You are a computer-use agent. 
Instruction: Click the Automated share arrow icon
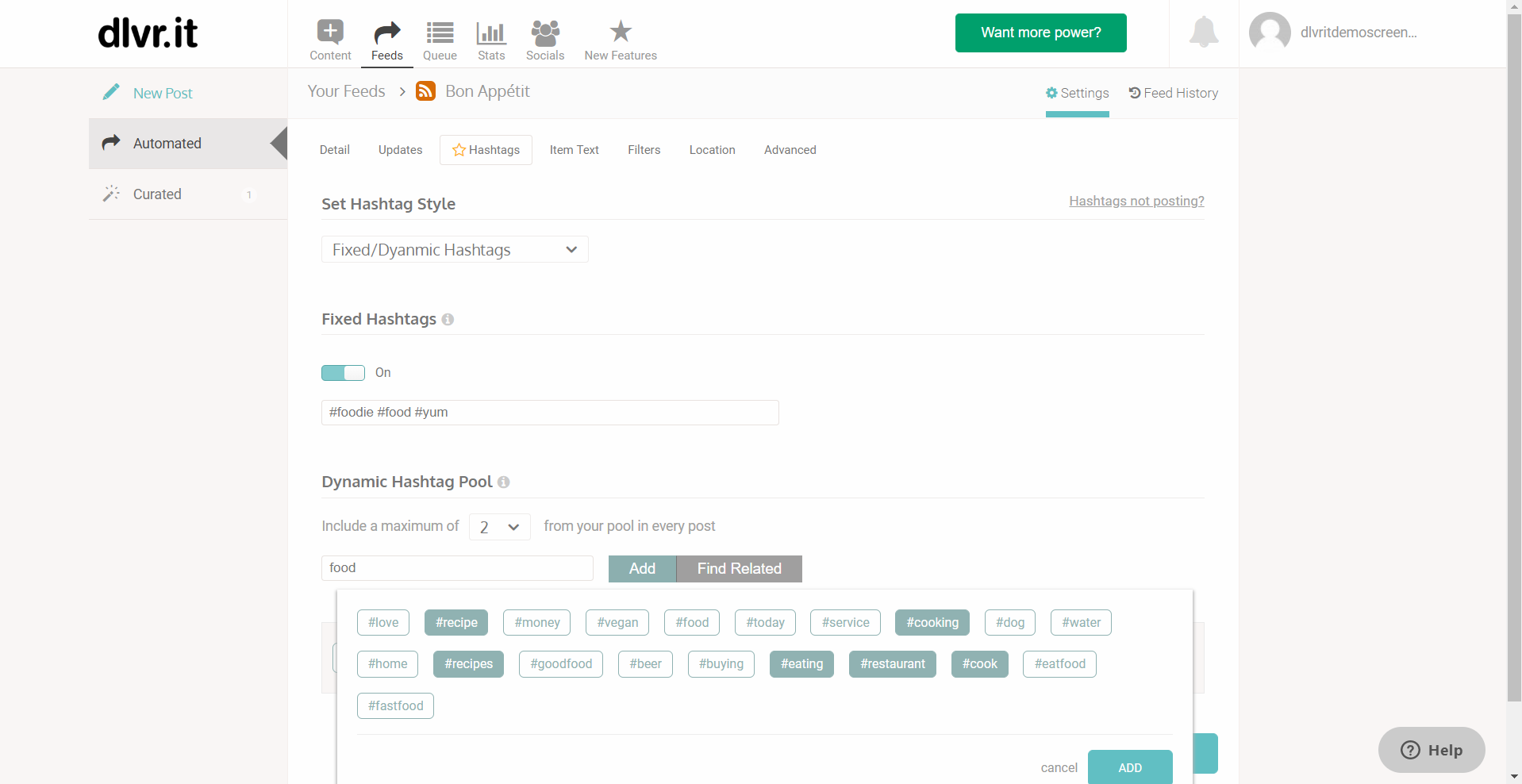point(111,142)
